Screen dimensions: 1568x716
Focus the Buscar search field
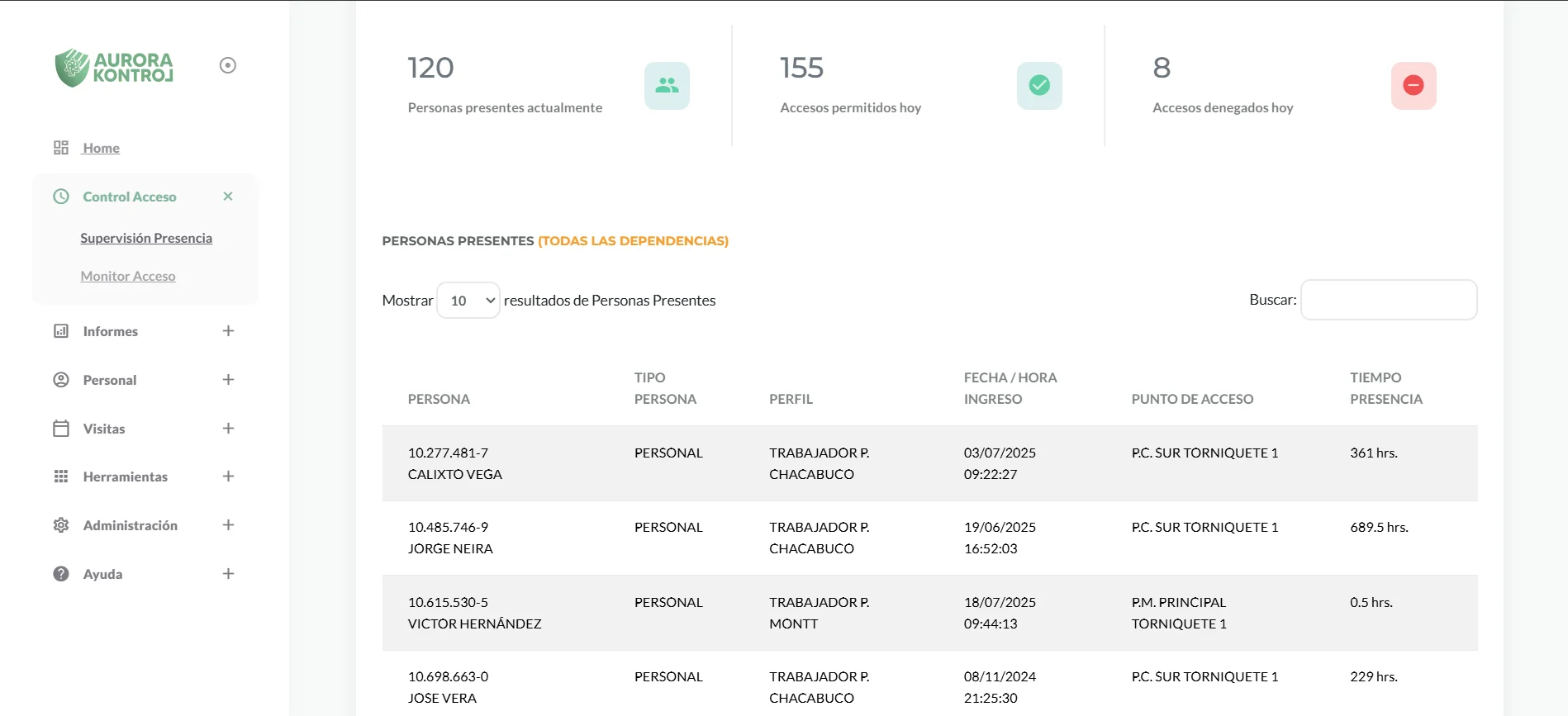click(x=1389, y=300)
